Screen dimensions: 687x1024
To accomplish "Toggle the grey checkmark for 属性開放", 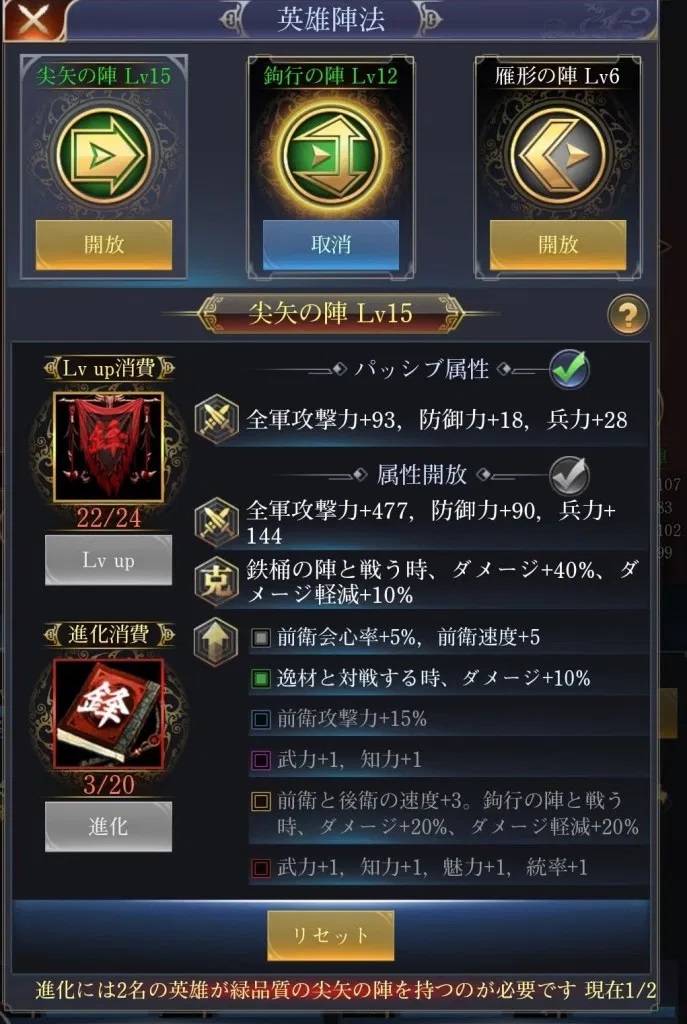I will 569,475.
